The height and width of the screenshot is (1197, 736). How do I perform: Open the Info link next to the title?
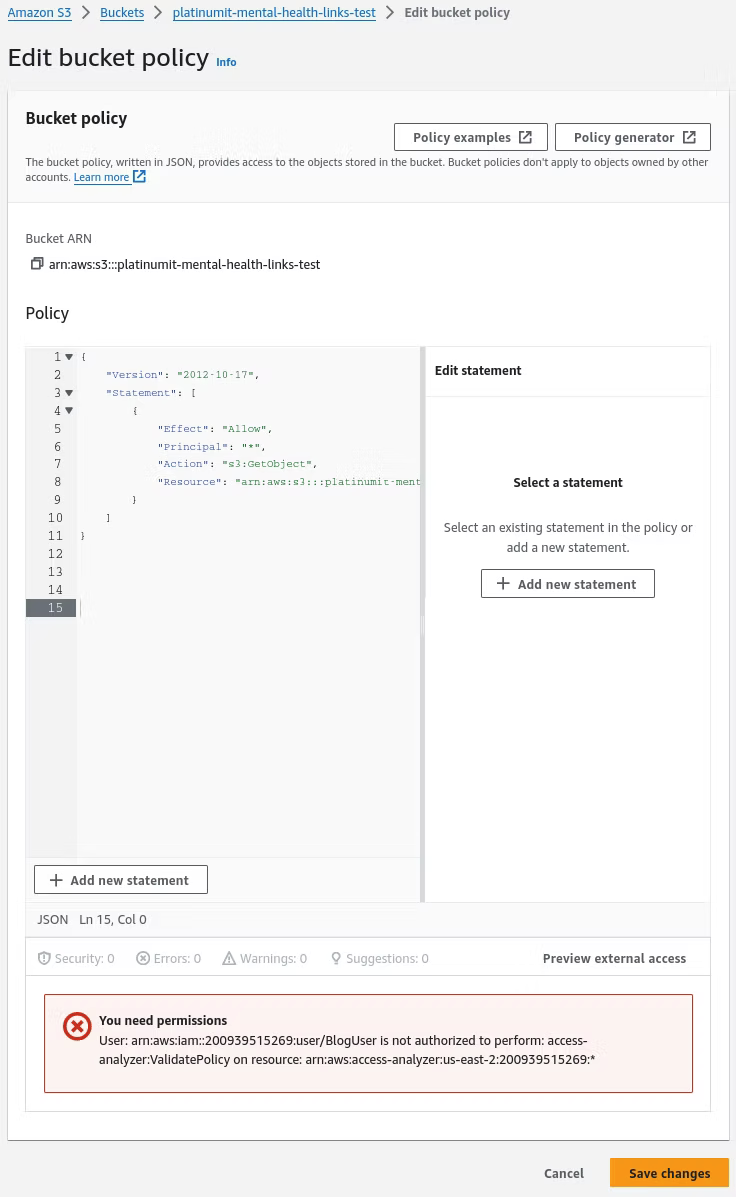(x=226, y=63)
